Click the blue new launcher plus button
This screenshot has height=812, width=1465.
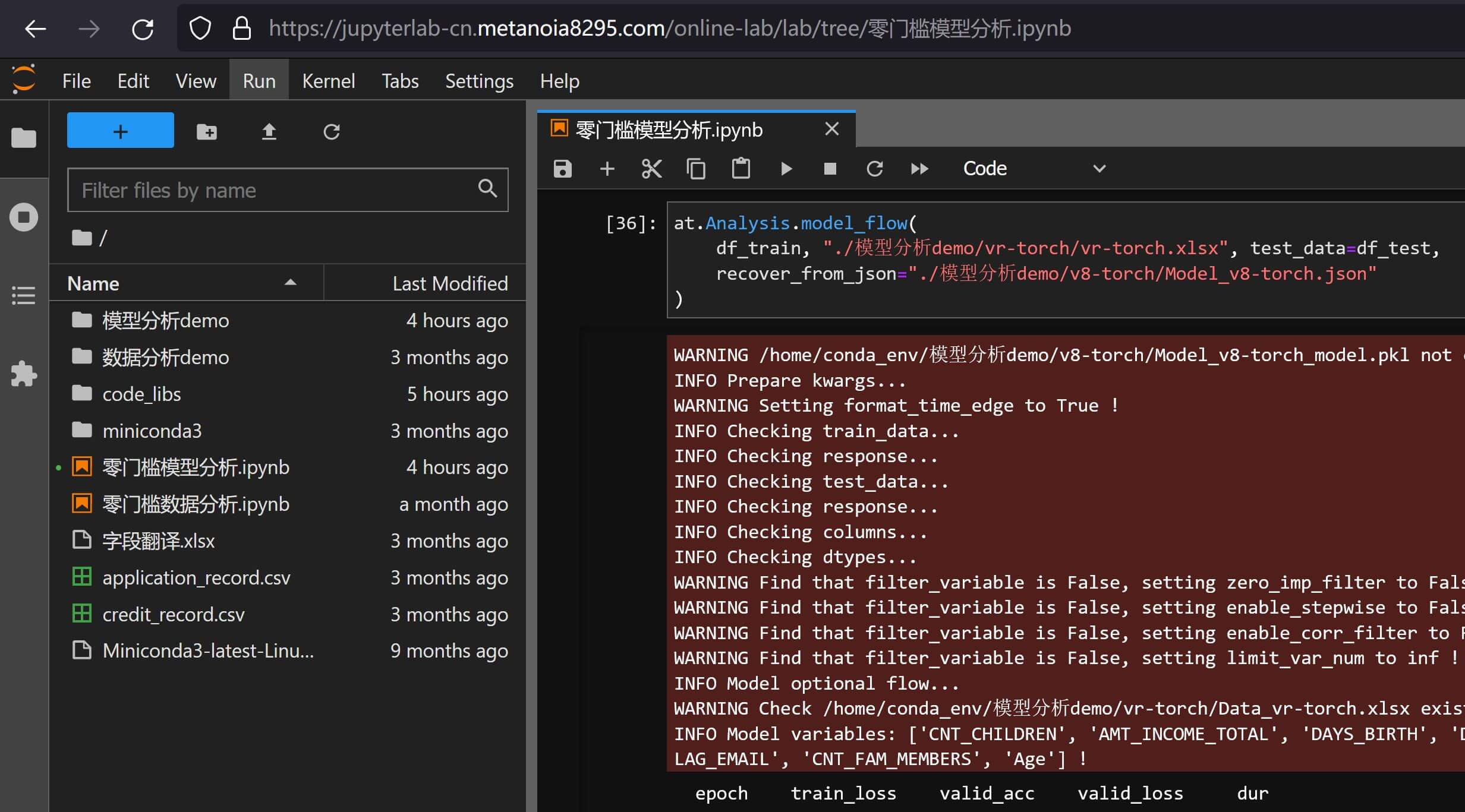point(121,131)
